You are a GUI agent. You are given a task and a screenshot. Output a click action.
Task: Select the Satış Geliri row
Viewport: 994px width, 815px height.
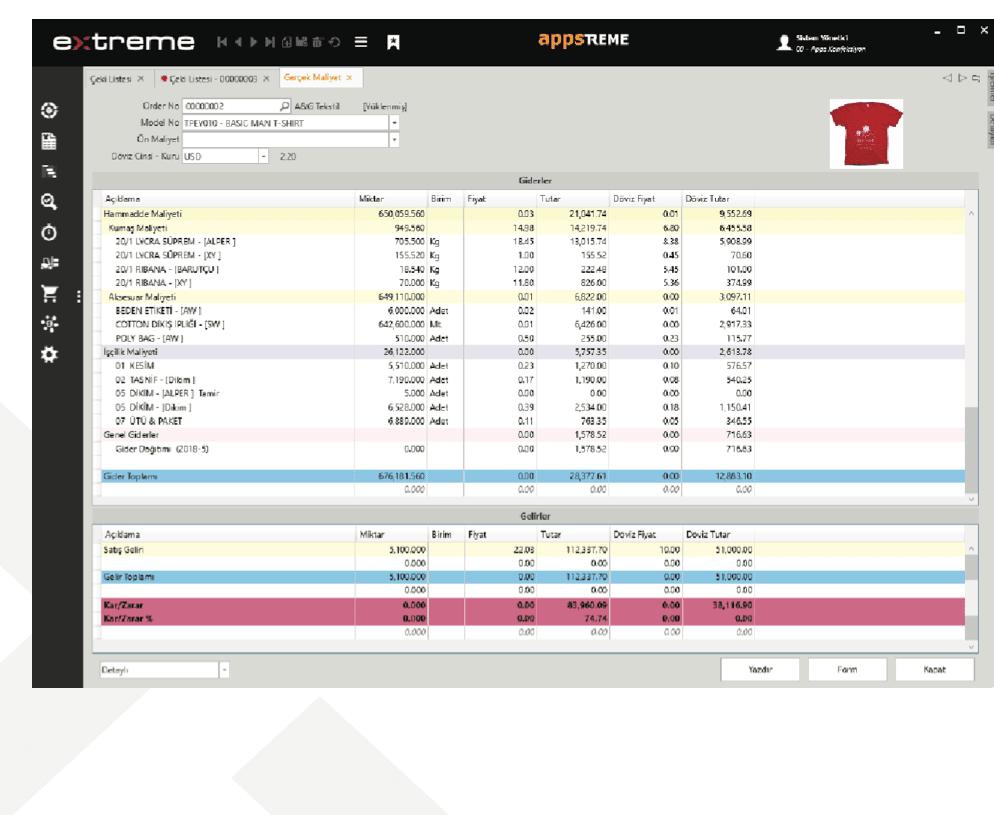(533, 550)
